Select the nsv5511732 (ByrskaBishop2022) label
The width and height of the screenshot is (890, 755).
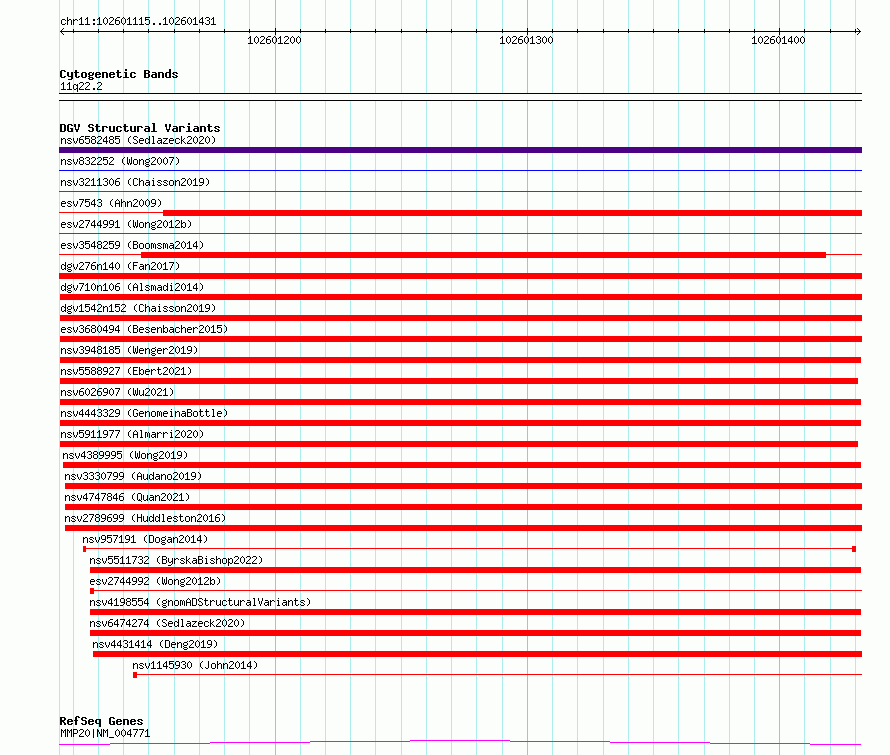point(176,560)
